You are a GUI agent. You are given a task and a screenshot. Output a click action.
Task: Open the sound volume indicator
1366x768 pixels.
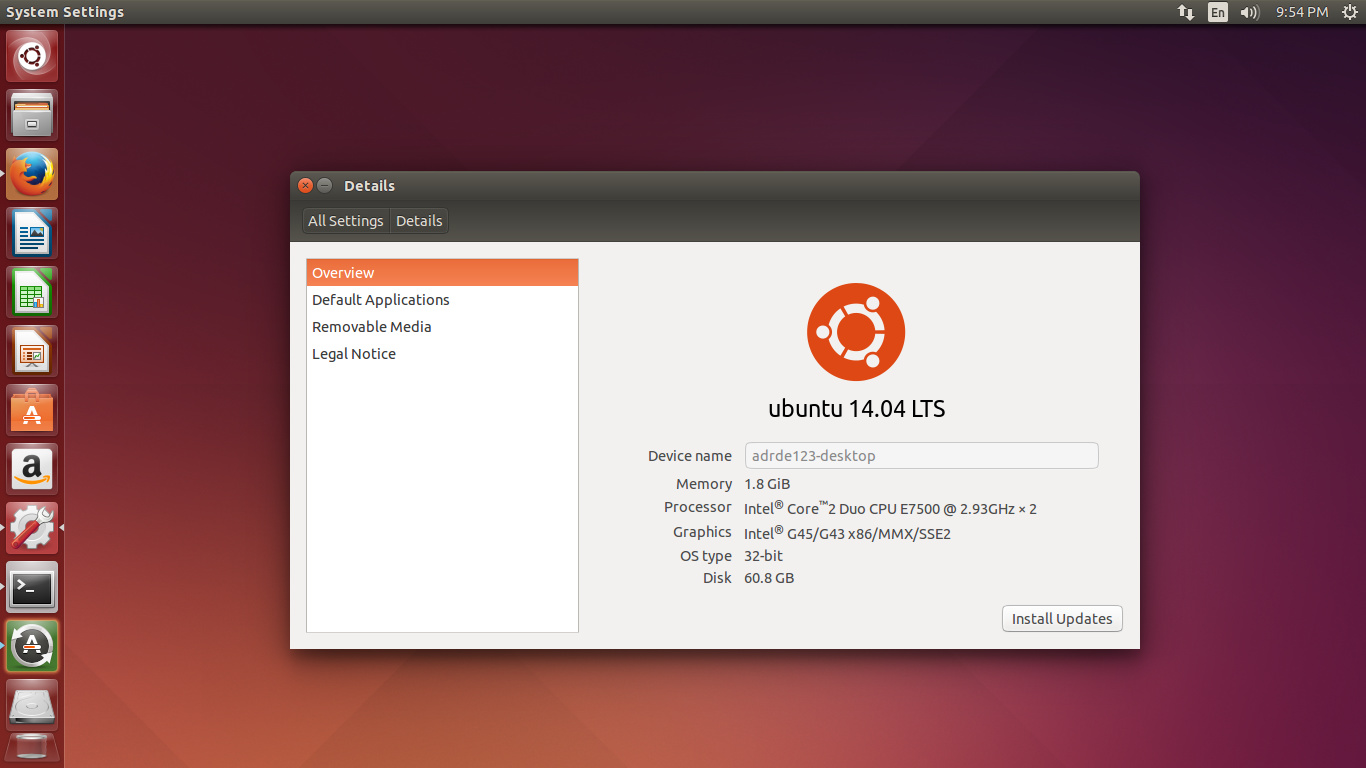pos(1249,12)
